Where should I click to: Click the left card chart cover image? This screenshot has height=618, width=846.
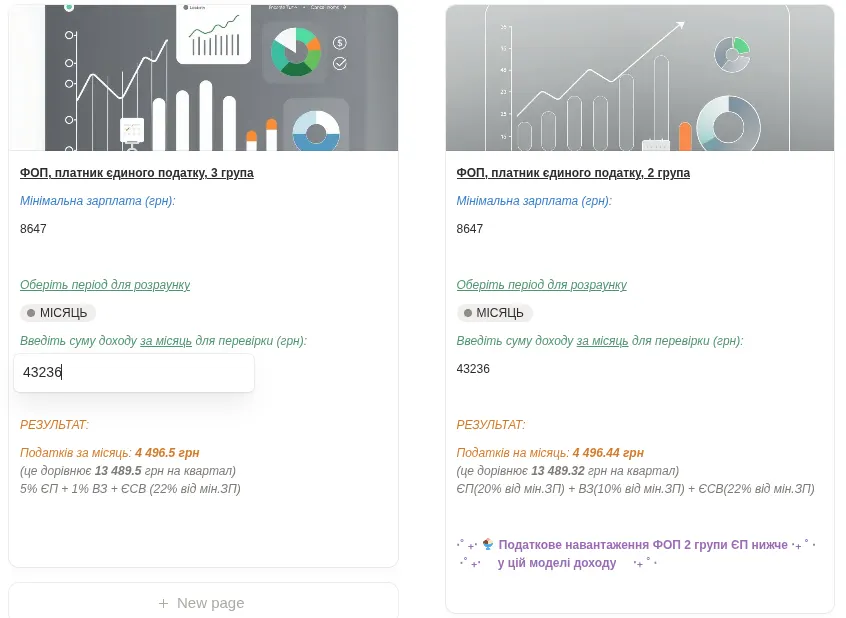[203, 78]
